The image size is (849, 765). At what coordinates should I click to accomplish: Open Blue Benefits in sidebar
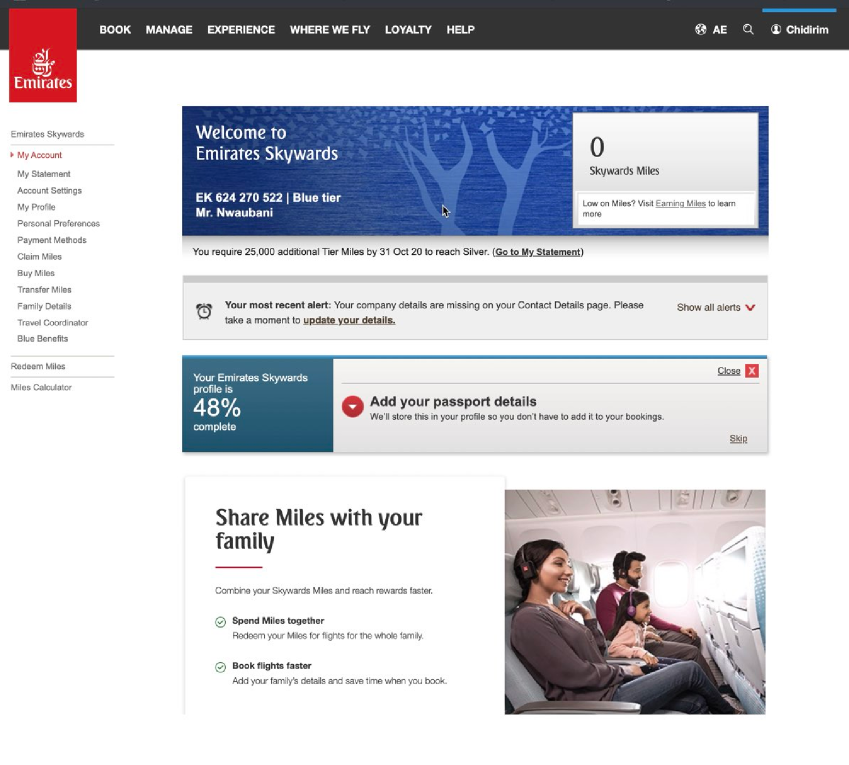point(43,338)
